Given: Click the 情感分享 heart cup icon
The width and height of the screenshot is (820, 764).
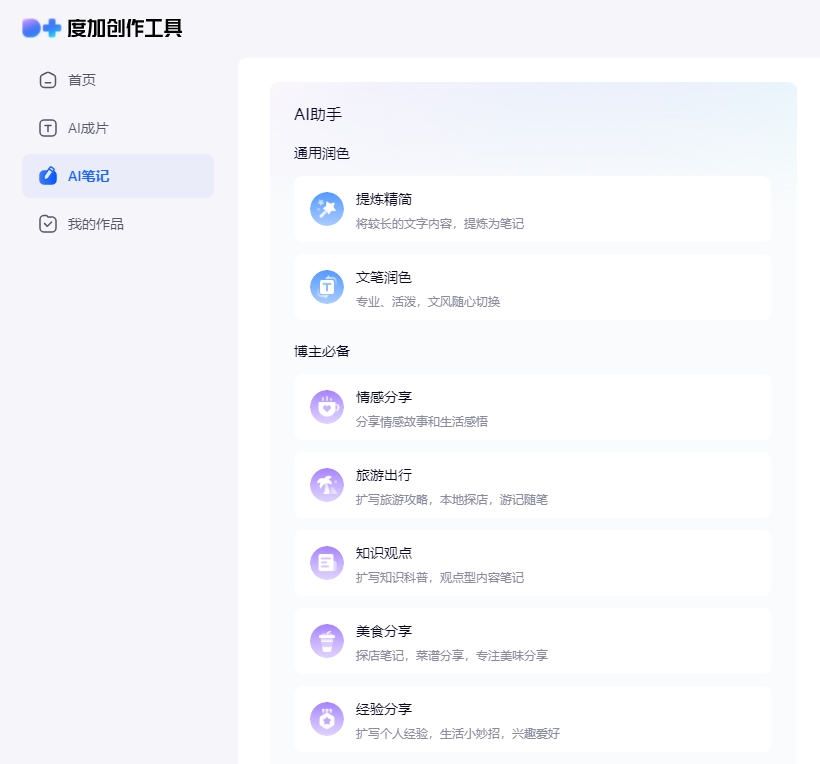Looking at the screenshot, I should tap(327, 407).
